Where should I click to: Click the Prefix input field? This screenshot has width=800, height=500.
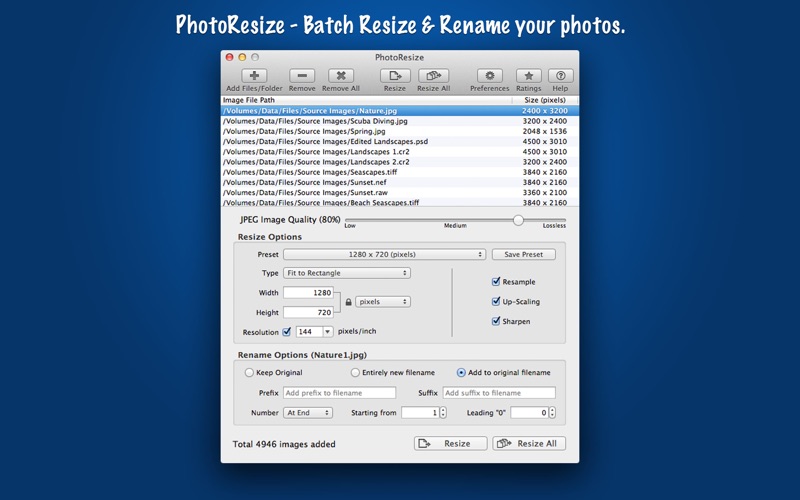339,393
